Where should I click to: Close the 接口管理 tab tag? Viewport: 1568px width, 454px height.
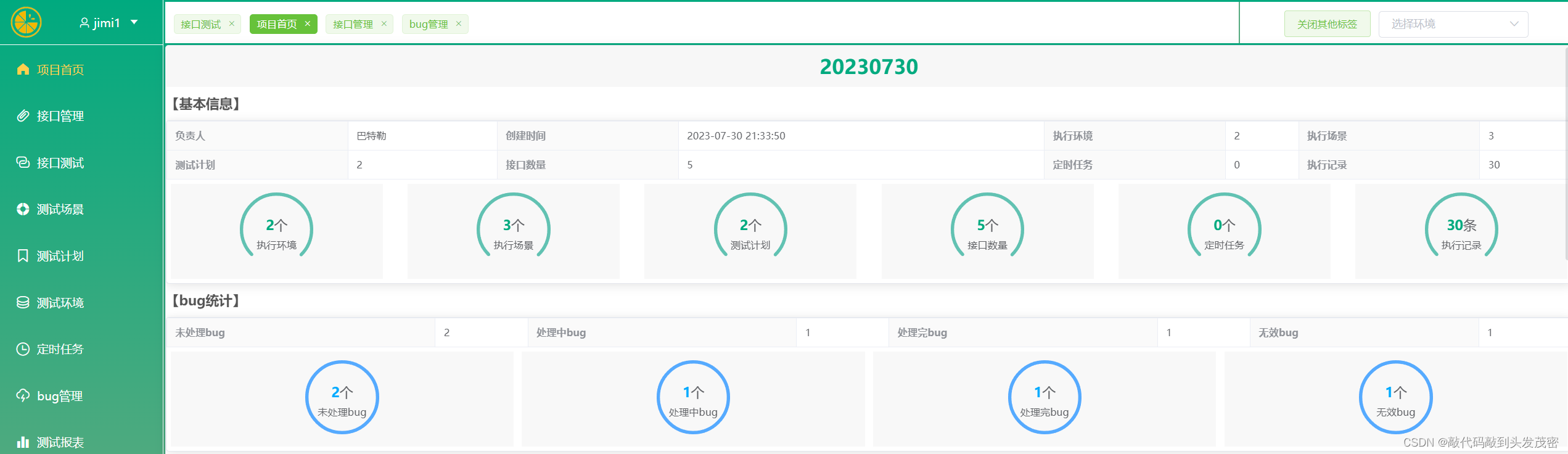click(384, 23)
